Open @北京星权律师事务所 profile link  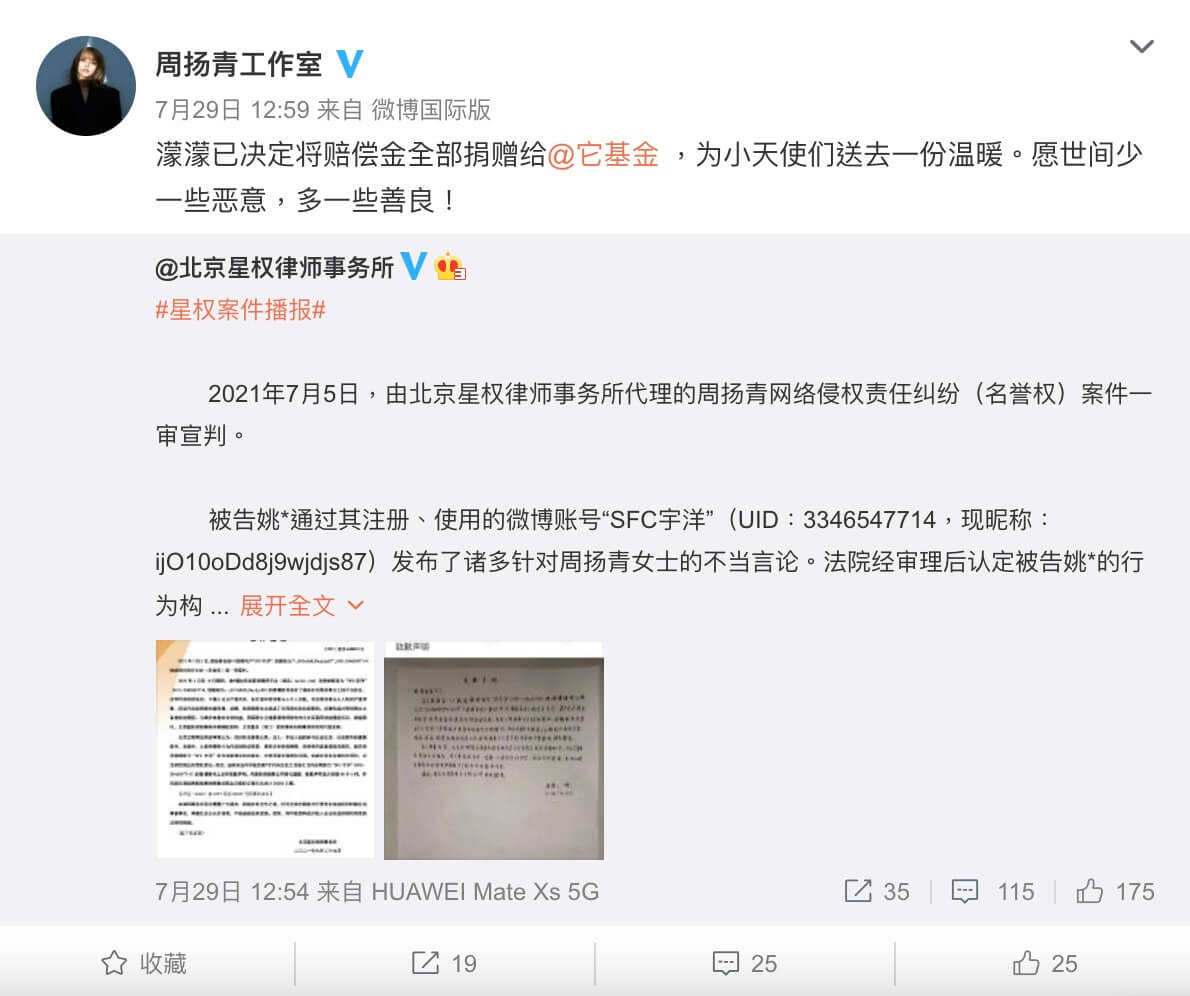tap(274, 267)
